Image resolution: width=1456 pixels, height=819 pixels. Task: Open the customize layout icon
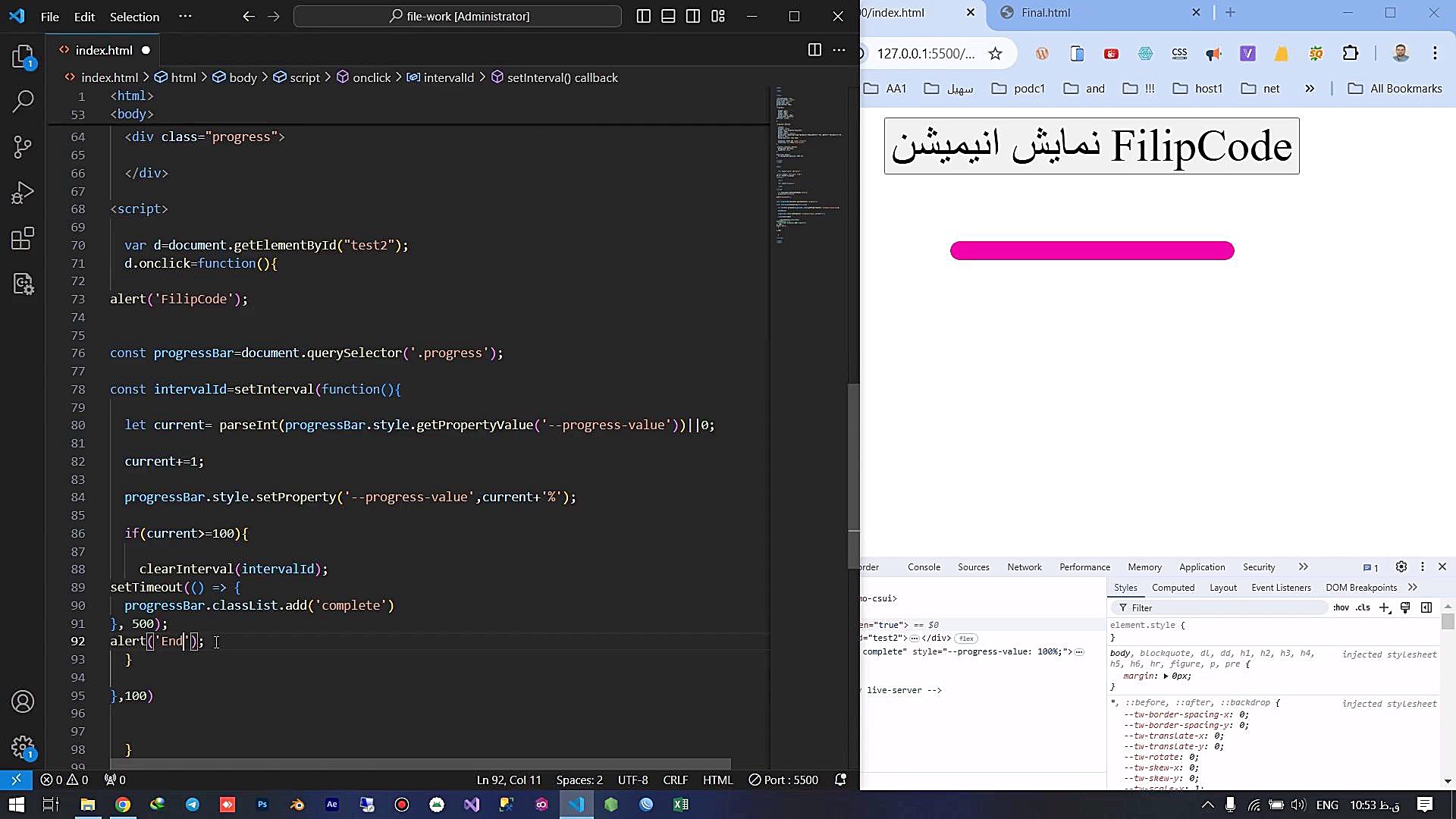[718, 16]
